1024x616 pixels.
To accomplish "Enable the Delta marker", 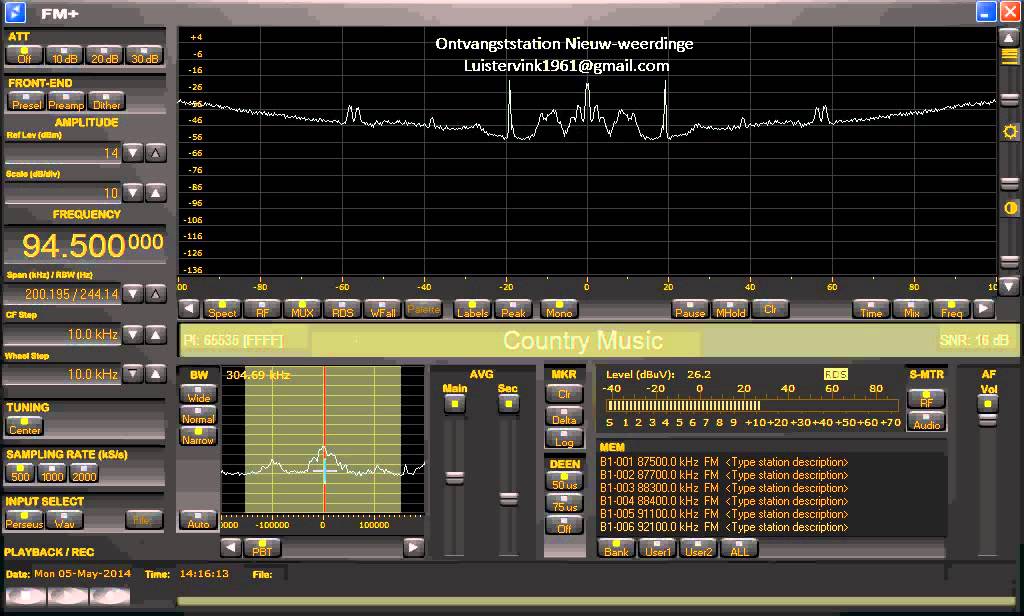I will [564, 416].
